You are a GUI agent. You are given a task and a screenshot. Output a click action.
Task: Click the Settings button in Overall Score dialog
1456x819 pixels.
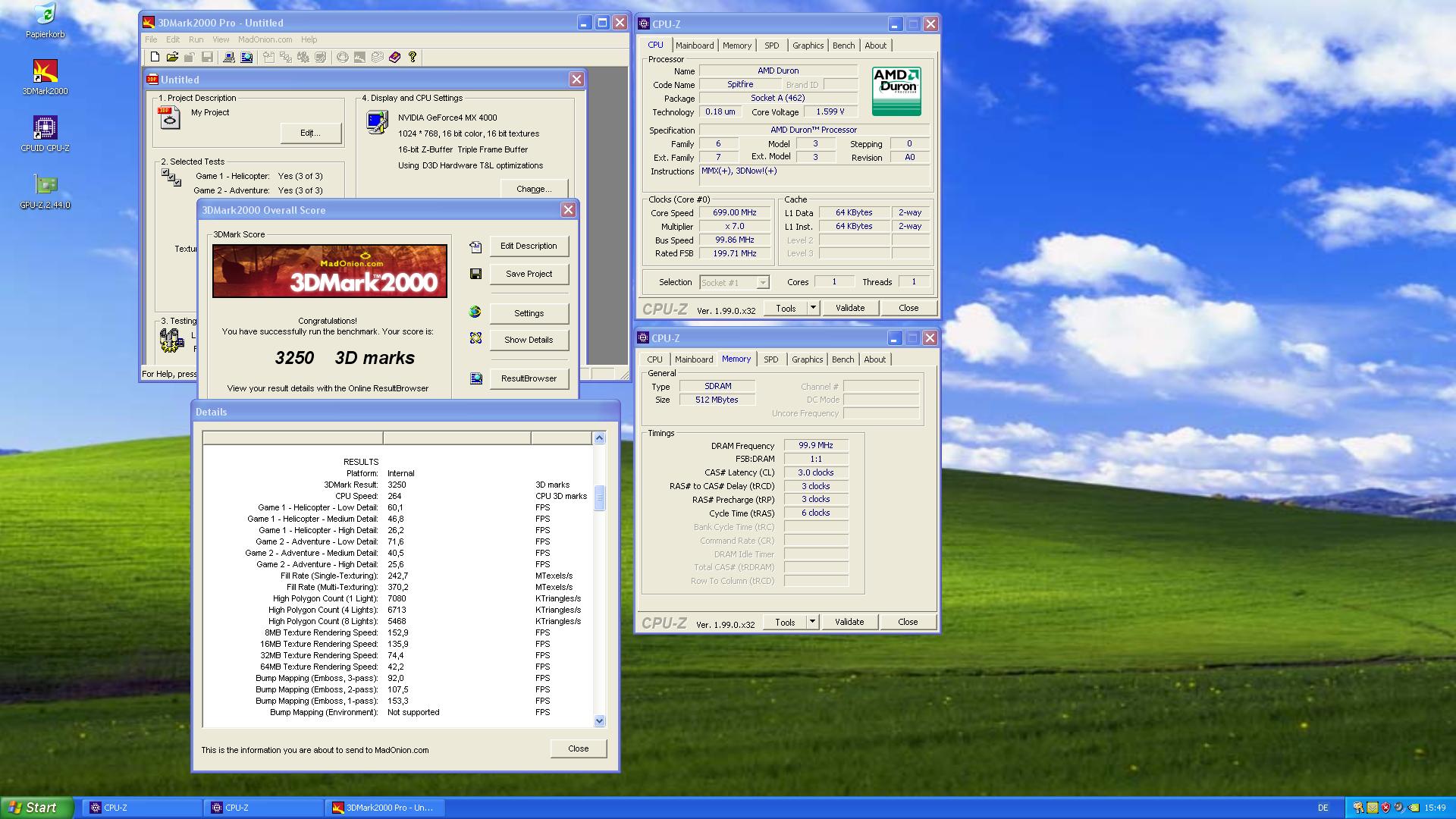click(x=529, y=313)
